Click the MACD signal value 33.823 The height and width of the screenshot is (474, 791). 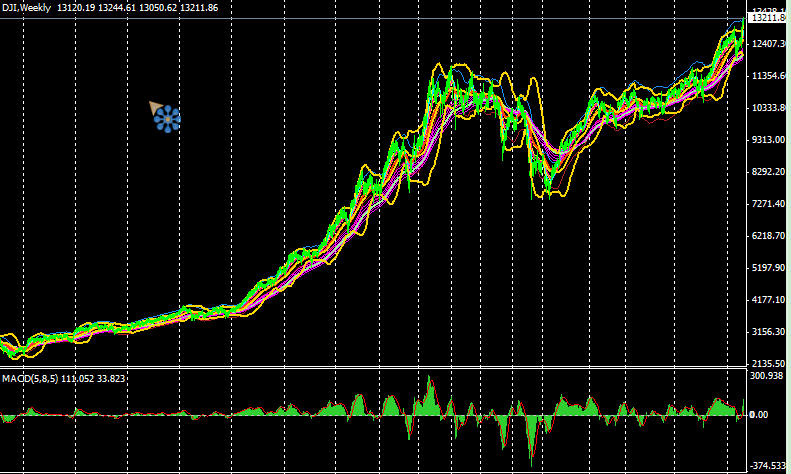110,378
